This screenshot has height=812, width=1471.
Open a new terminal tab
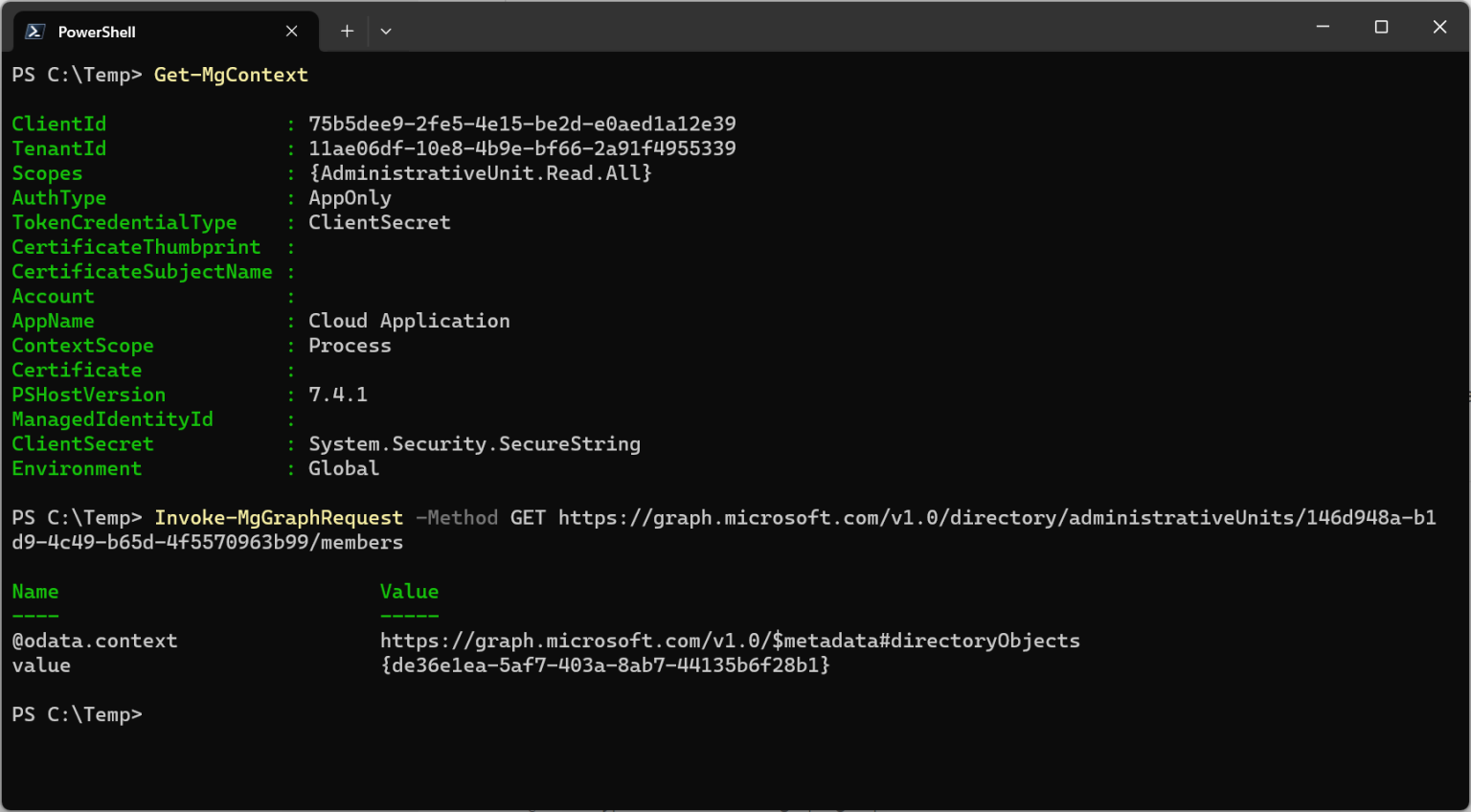pos(347,32)
